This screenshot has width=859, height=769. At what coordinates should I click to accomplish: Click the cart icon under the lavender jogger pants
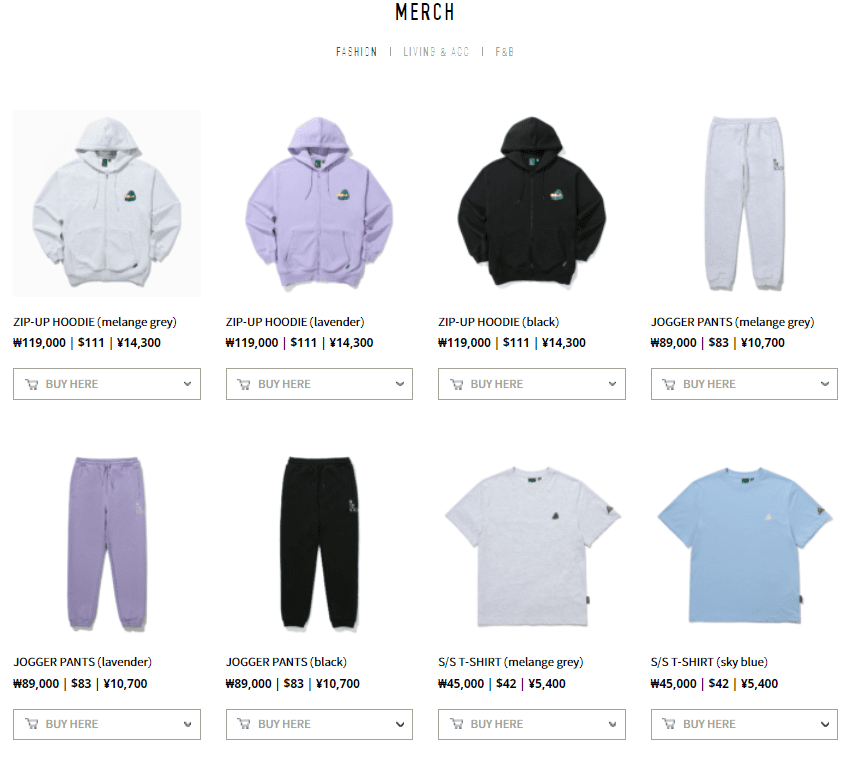tap(32, 724)
